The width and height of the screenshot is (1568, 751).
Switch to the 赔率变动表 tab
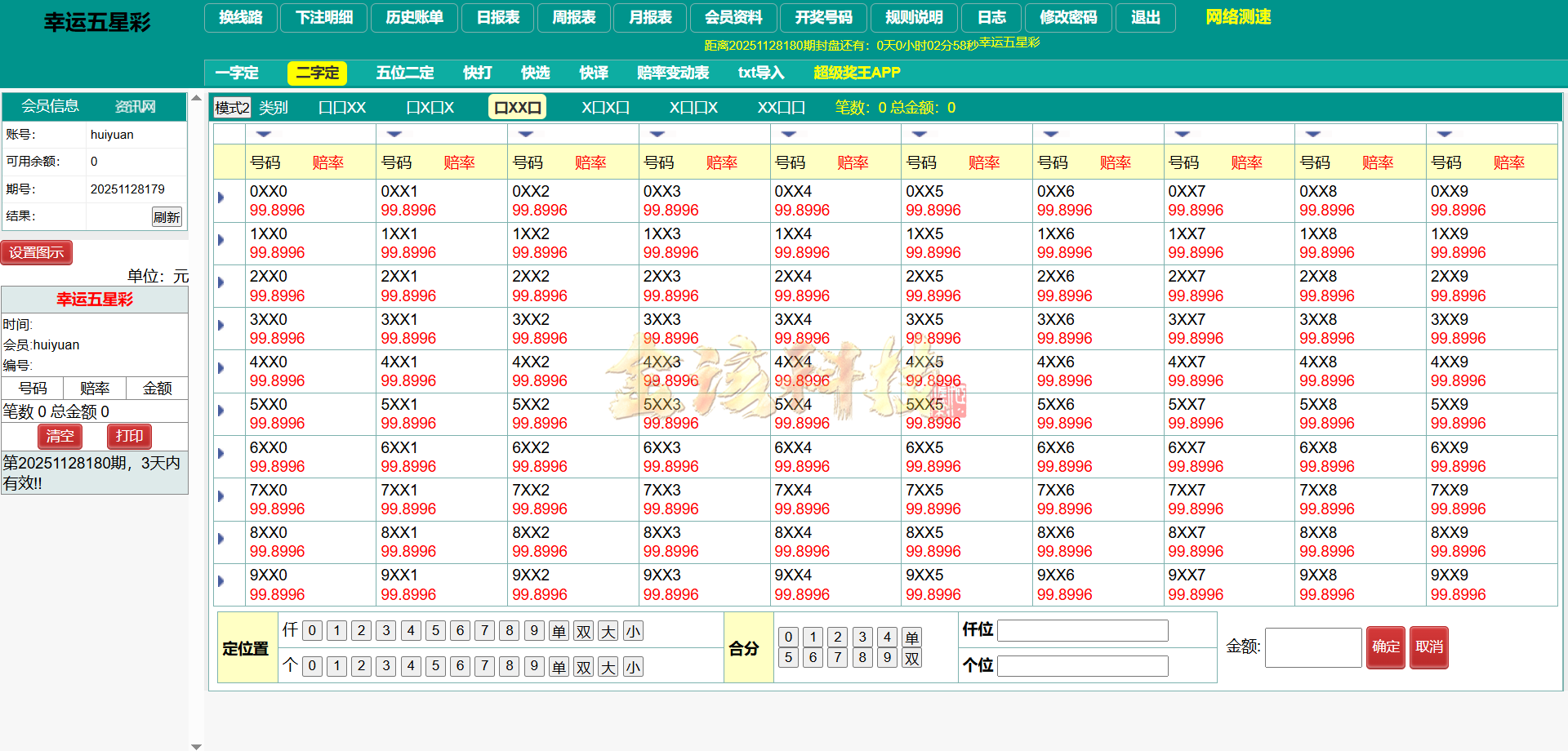point(673,73)
